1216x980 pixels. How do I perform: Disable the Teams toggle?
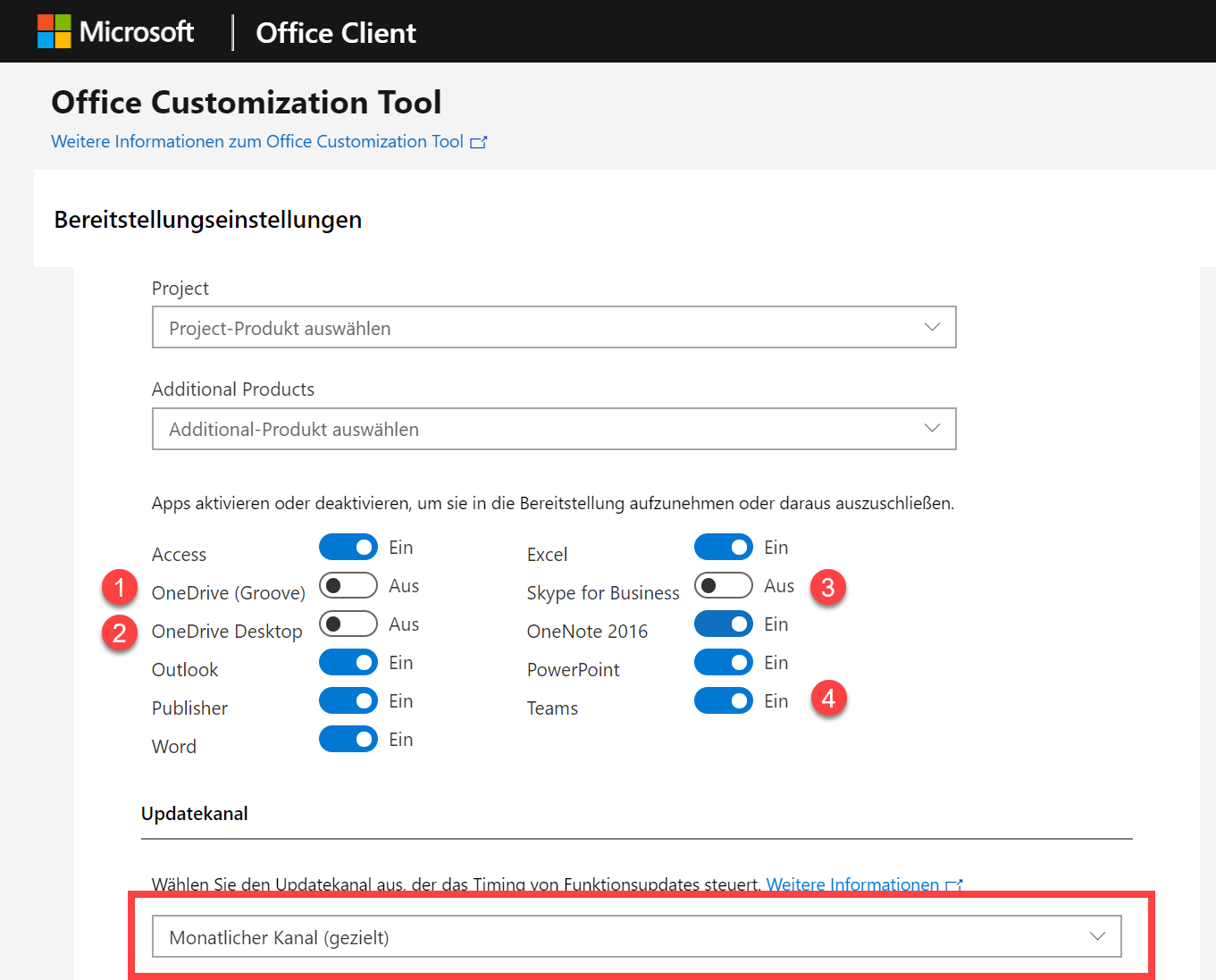tap(724, 700)
